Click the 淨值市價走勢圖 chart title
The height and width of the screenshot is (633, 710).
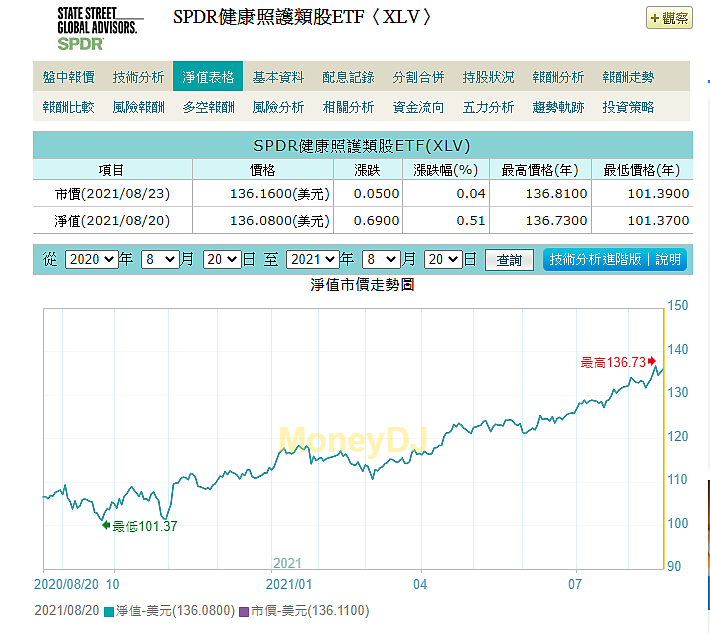(362, 284)
